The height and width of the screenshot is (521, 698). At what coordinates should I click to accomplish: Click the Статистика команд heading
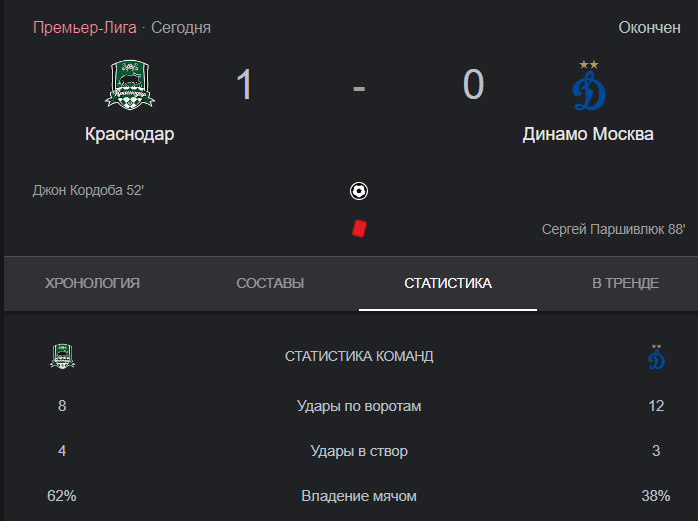359,356
